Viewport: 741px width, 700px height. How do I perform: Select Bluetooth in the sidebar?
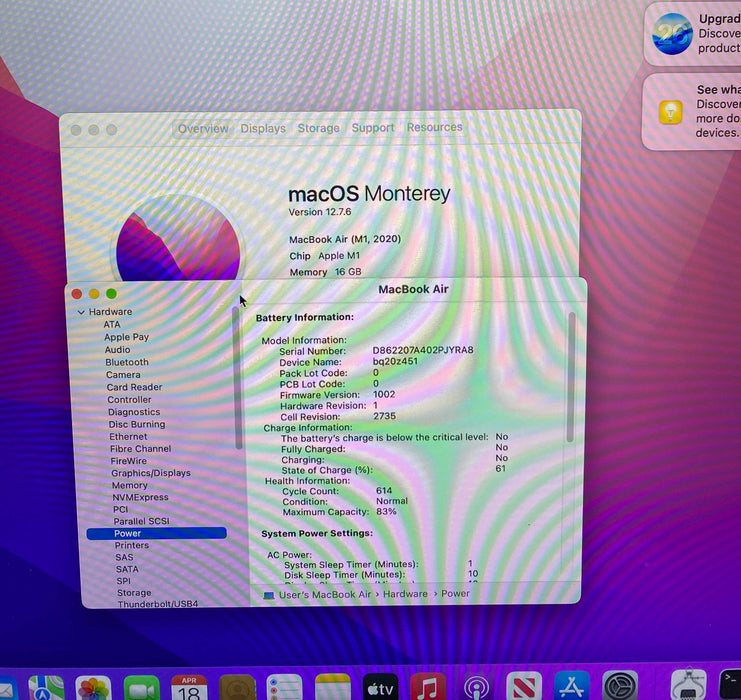(127, 362)
